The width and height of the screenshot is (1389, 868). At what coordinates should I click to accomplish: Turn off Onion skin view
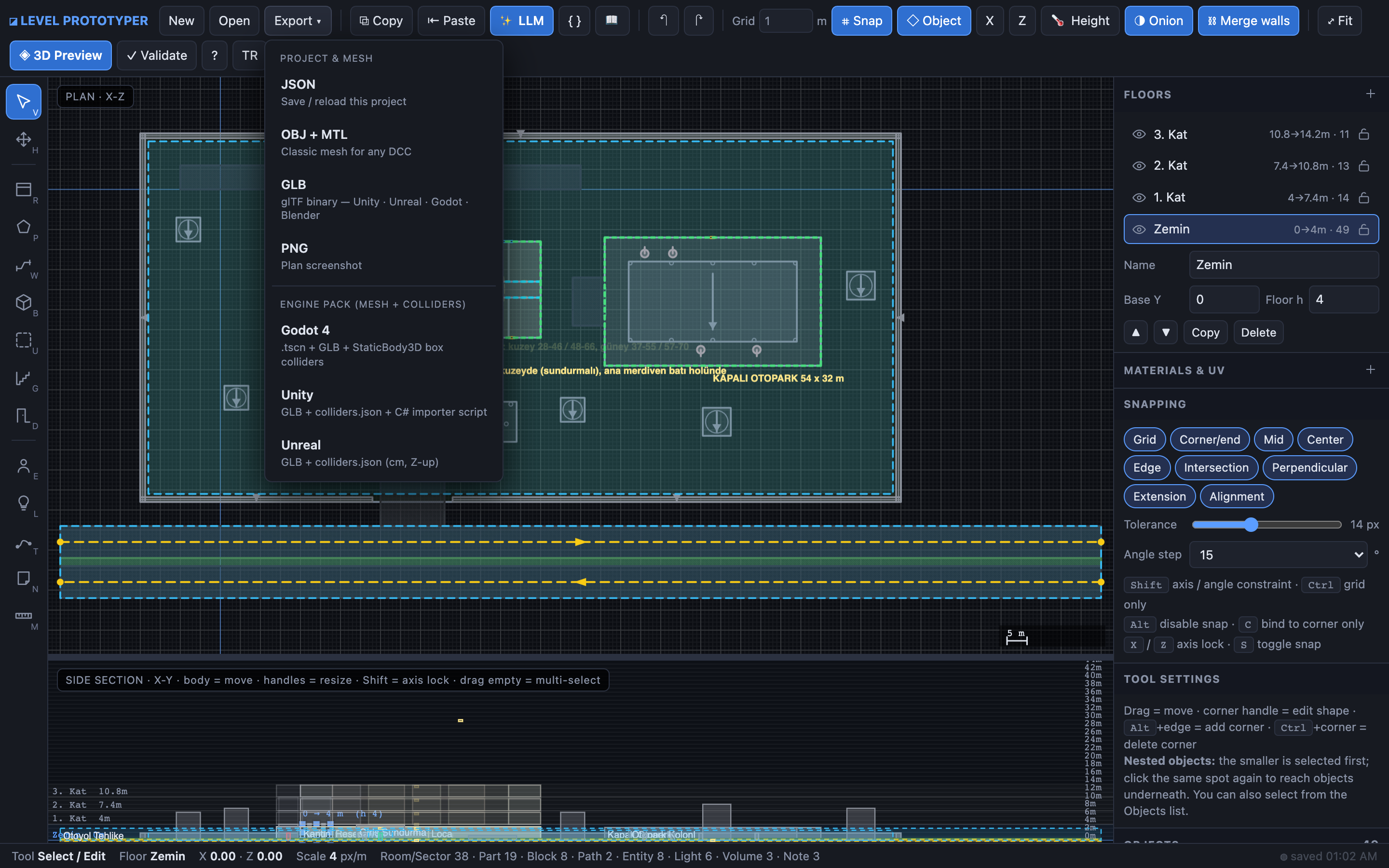pyautogui.click(x=1158, y=21)
